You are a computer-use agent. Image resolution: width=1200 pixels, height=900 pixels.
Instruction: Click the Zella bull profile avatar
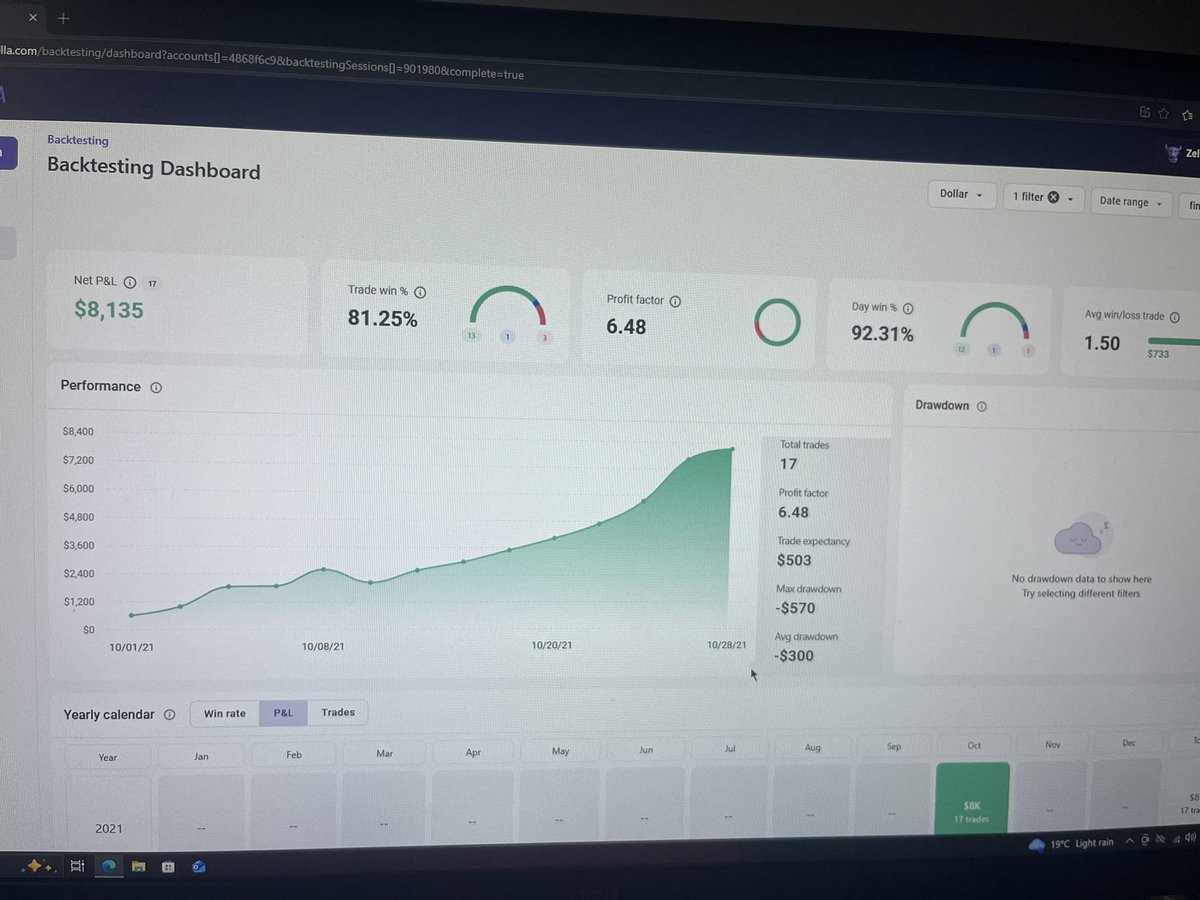tap(1173, 153)
